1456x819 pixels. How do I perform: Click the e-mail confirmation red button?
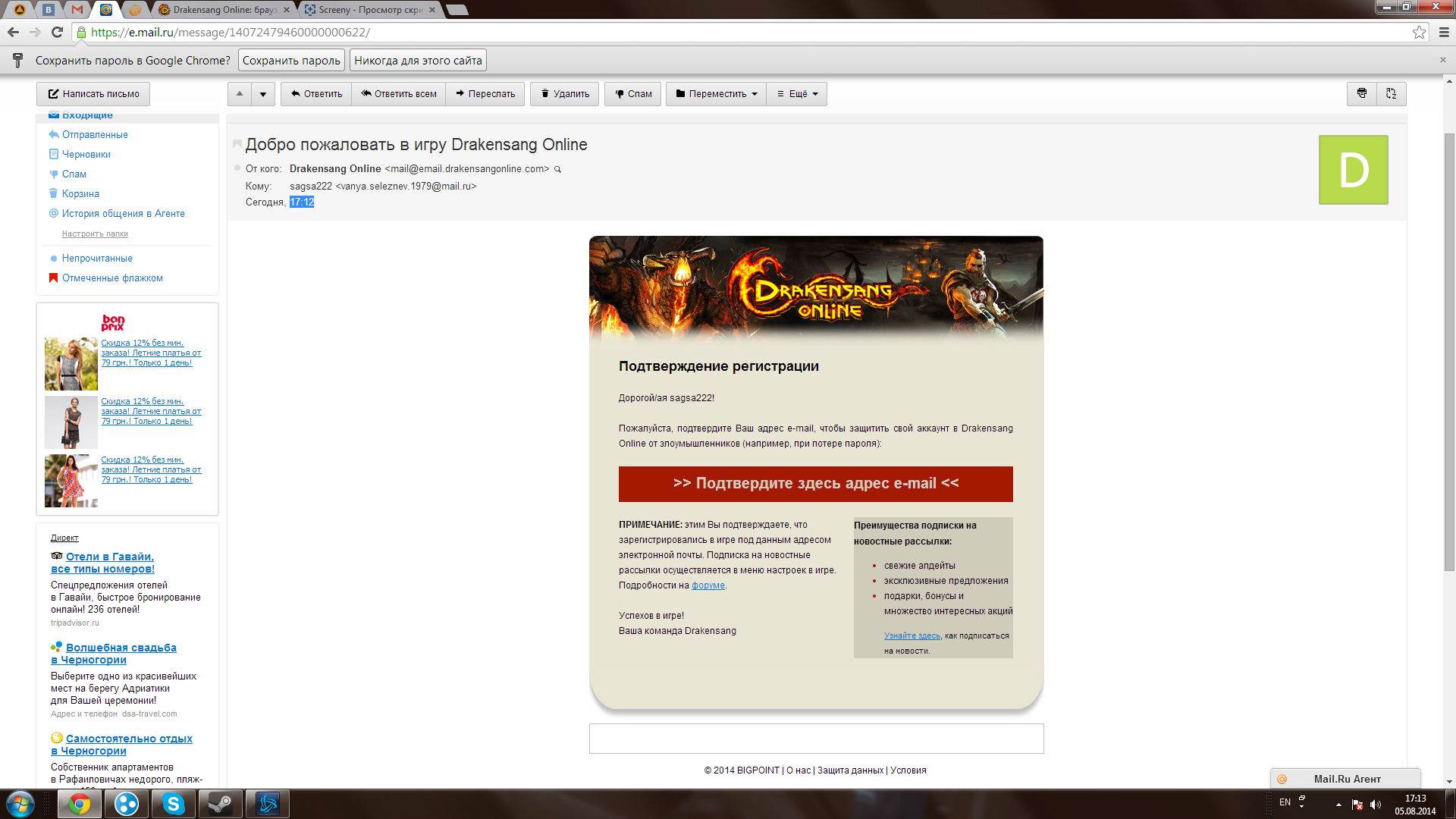815,484
